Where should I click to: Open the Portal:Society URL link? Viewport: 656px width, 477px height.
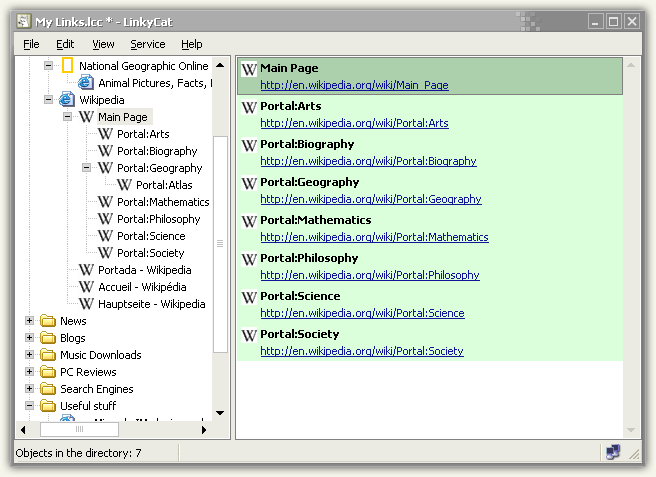tap(362, 351)
